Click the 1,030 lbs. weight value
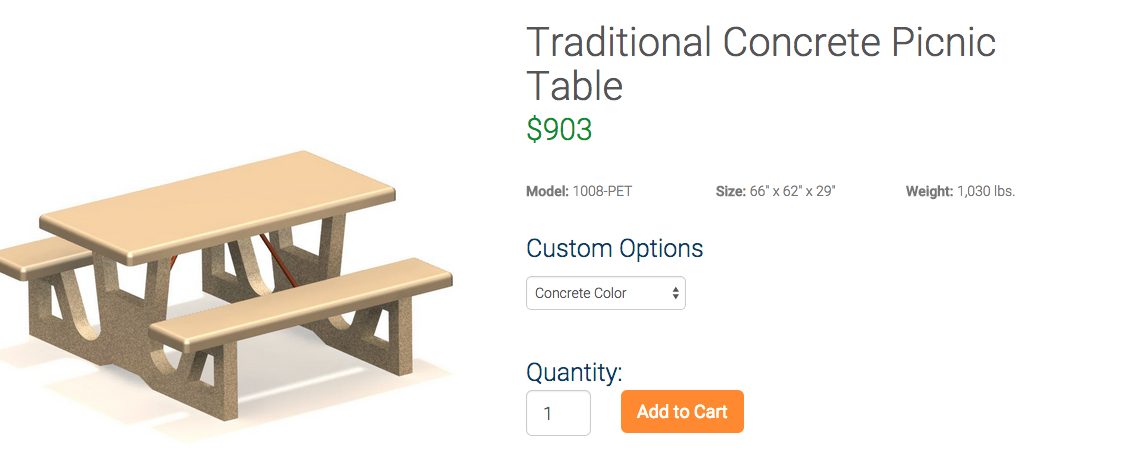This screenshot has width=1123, height=472. (986, 191)
